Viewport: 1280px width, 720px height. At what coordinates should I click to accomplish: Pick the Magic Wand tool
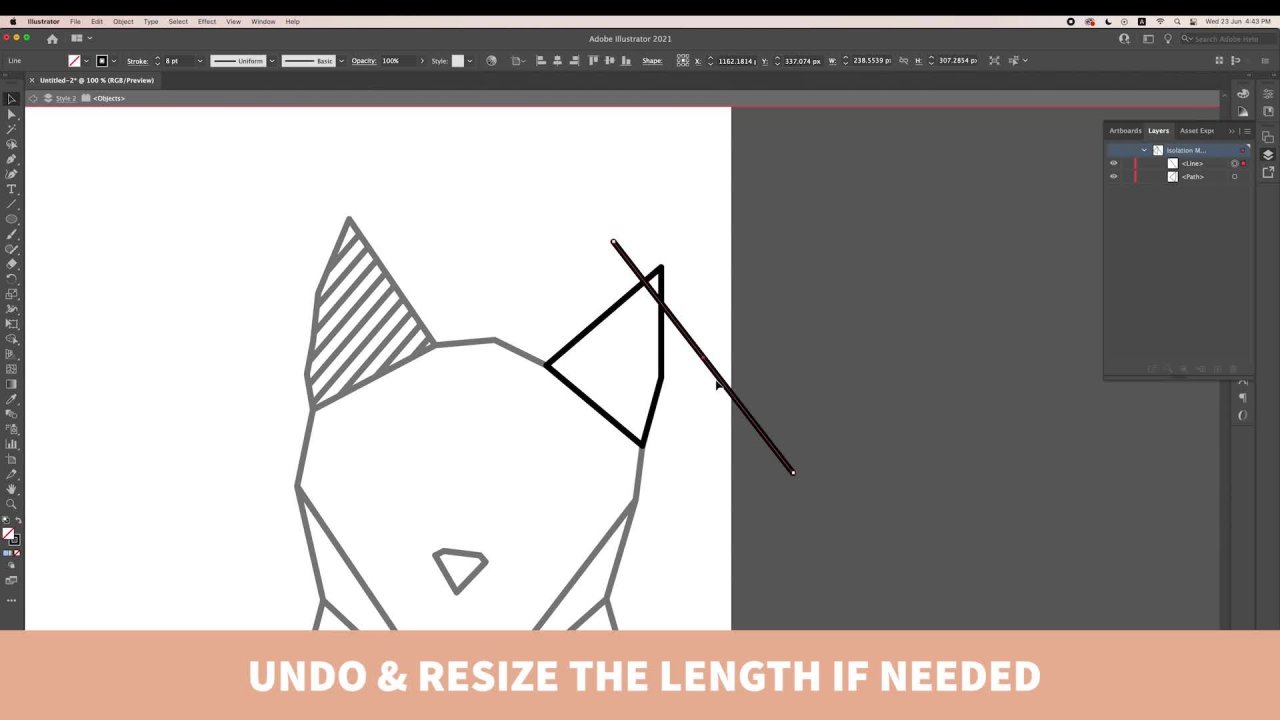click(11, 129)
